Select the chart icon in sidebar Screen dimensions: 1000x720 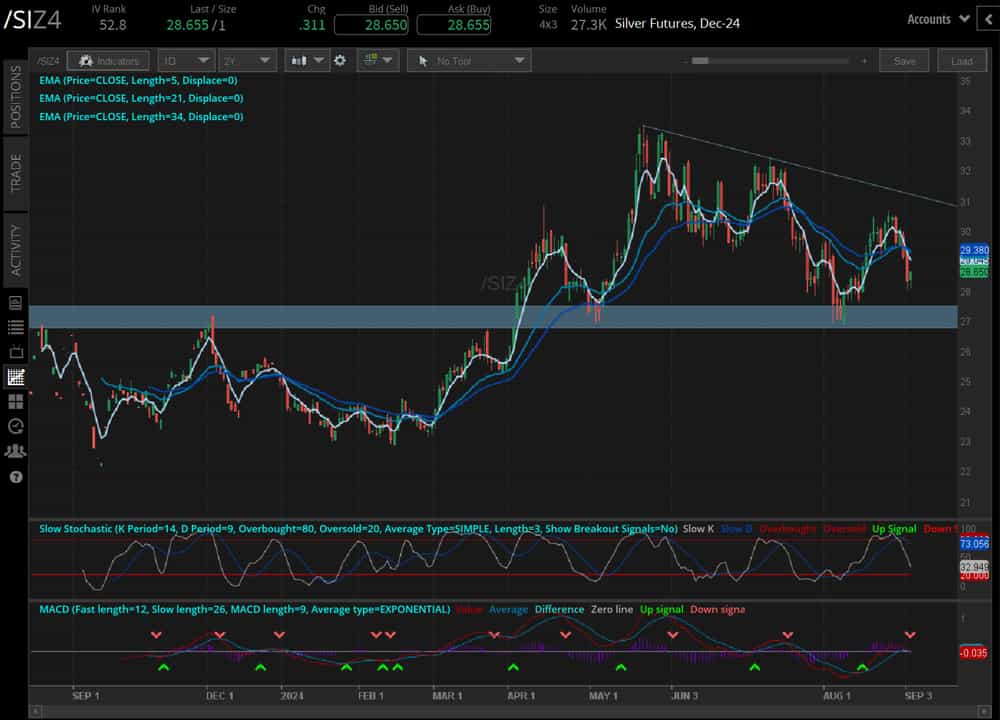click(15, 377)
